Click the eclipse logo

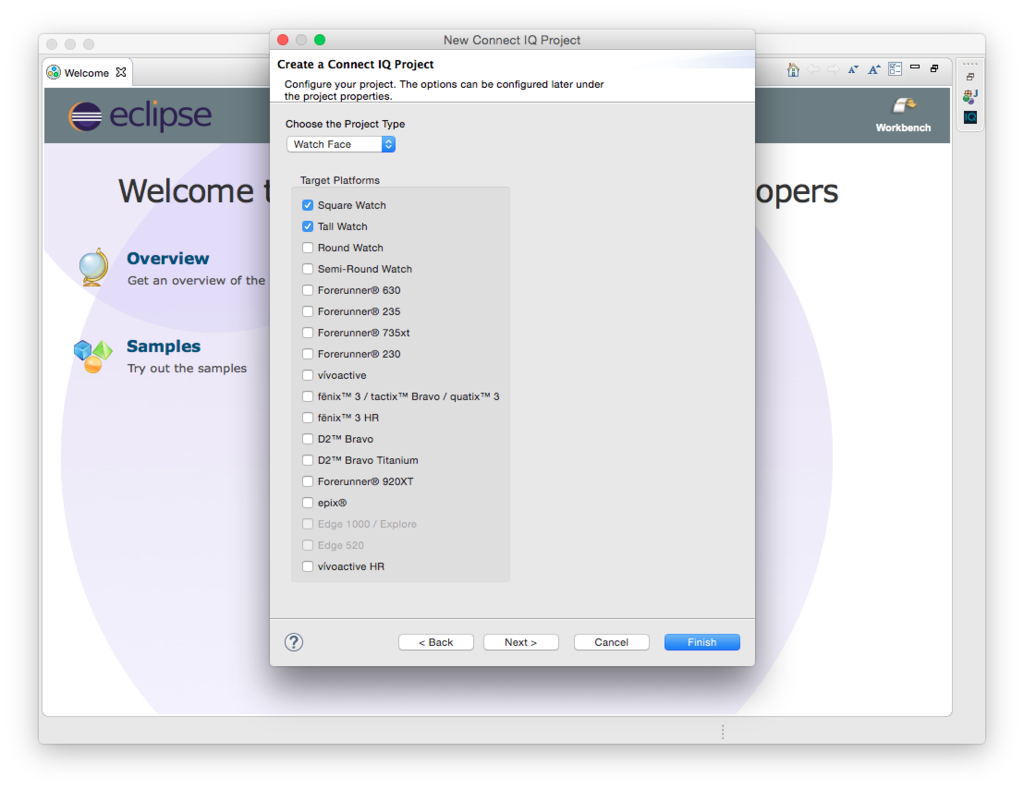click(140, 116)
